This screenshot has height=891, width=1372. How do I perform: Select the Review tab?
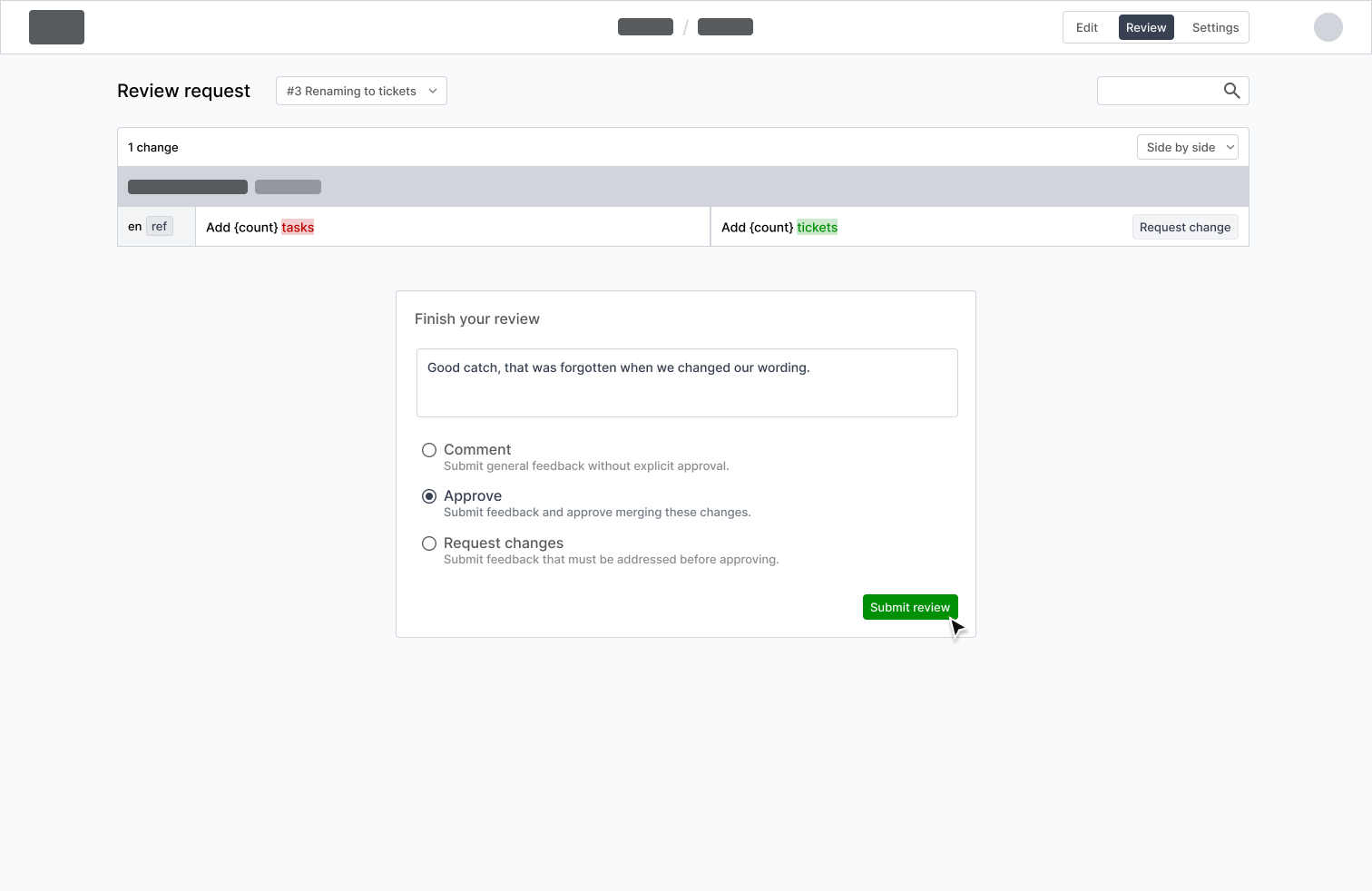(x=1145, y=27)
